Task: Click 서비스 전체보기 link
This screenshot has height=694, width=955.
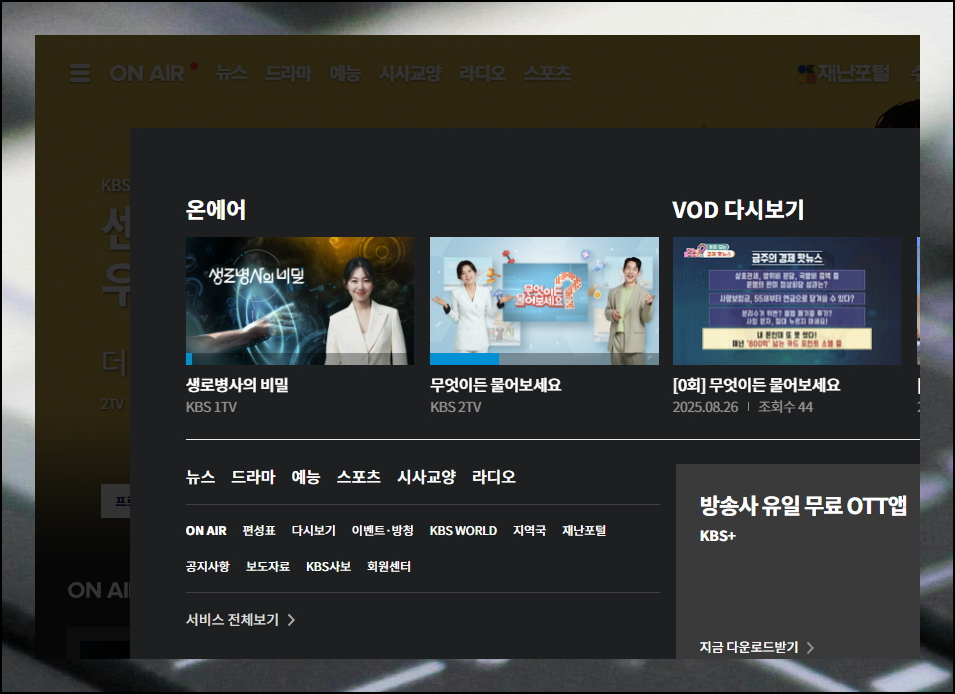Action: 232,620
